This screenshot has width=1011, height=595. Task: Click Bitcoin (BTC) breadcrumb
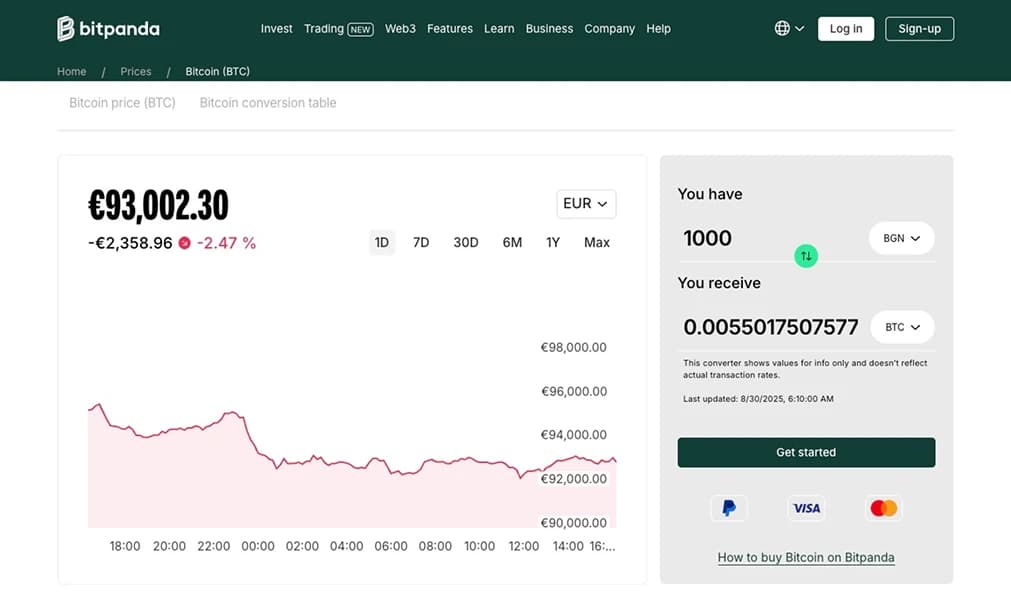[217, 72]
